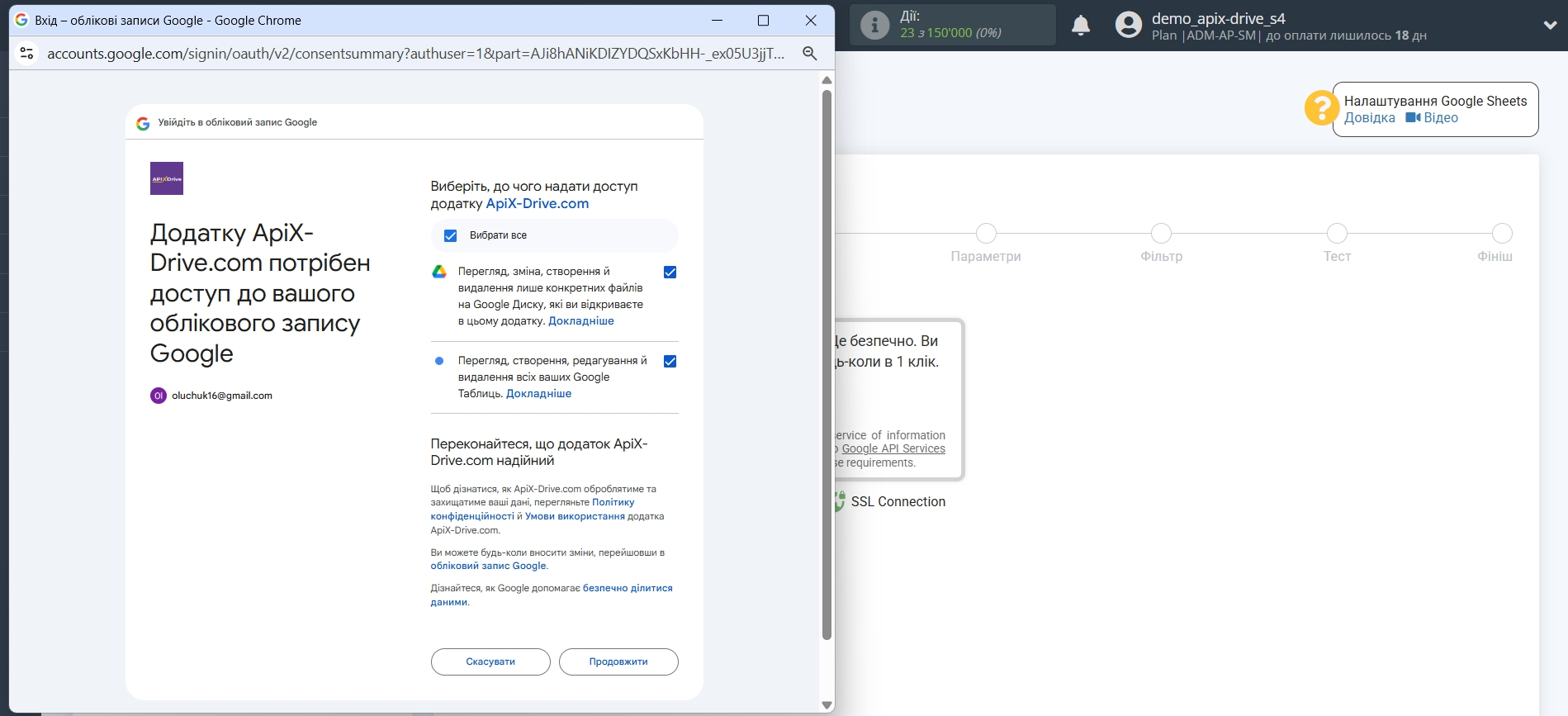The height and width of the screenshot is (716, 1568).
Task: Minimize the Google sign-in Chrome window
Action: click(717, 21)
